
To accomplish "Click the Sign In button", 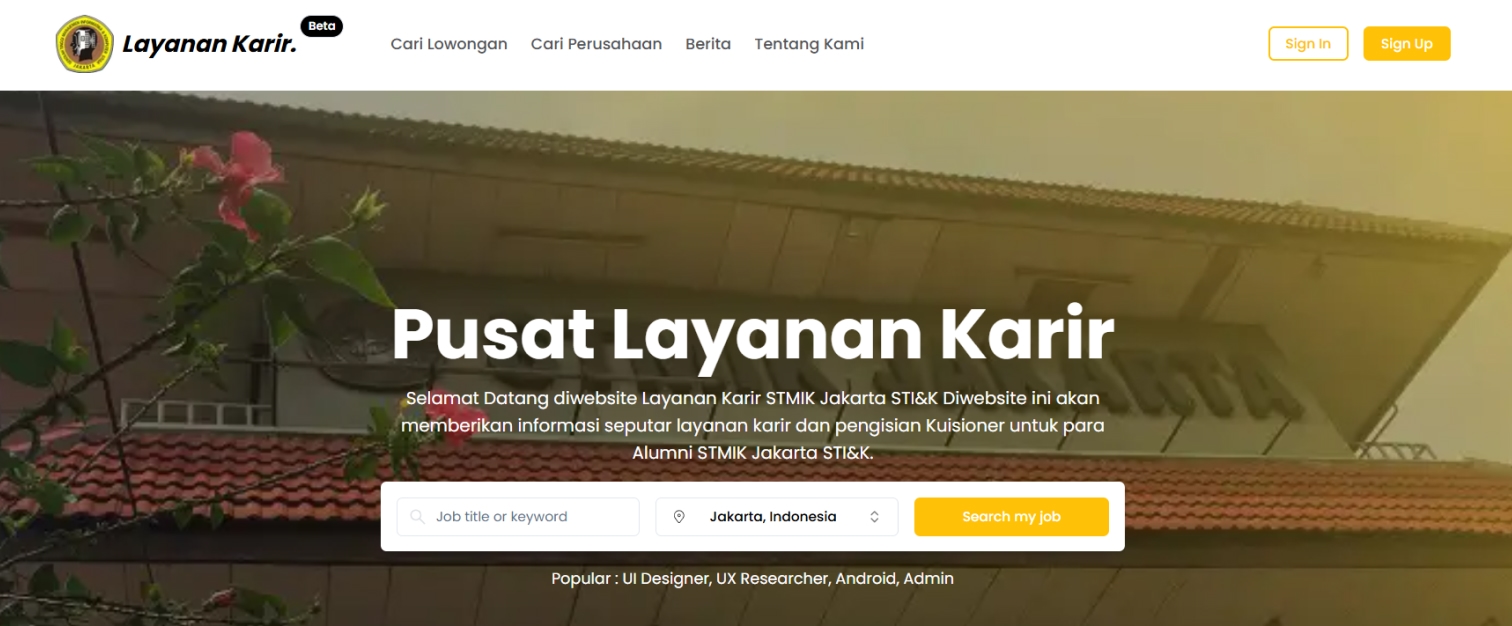I will (x=1308, y=43).
